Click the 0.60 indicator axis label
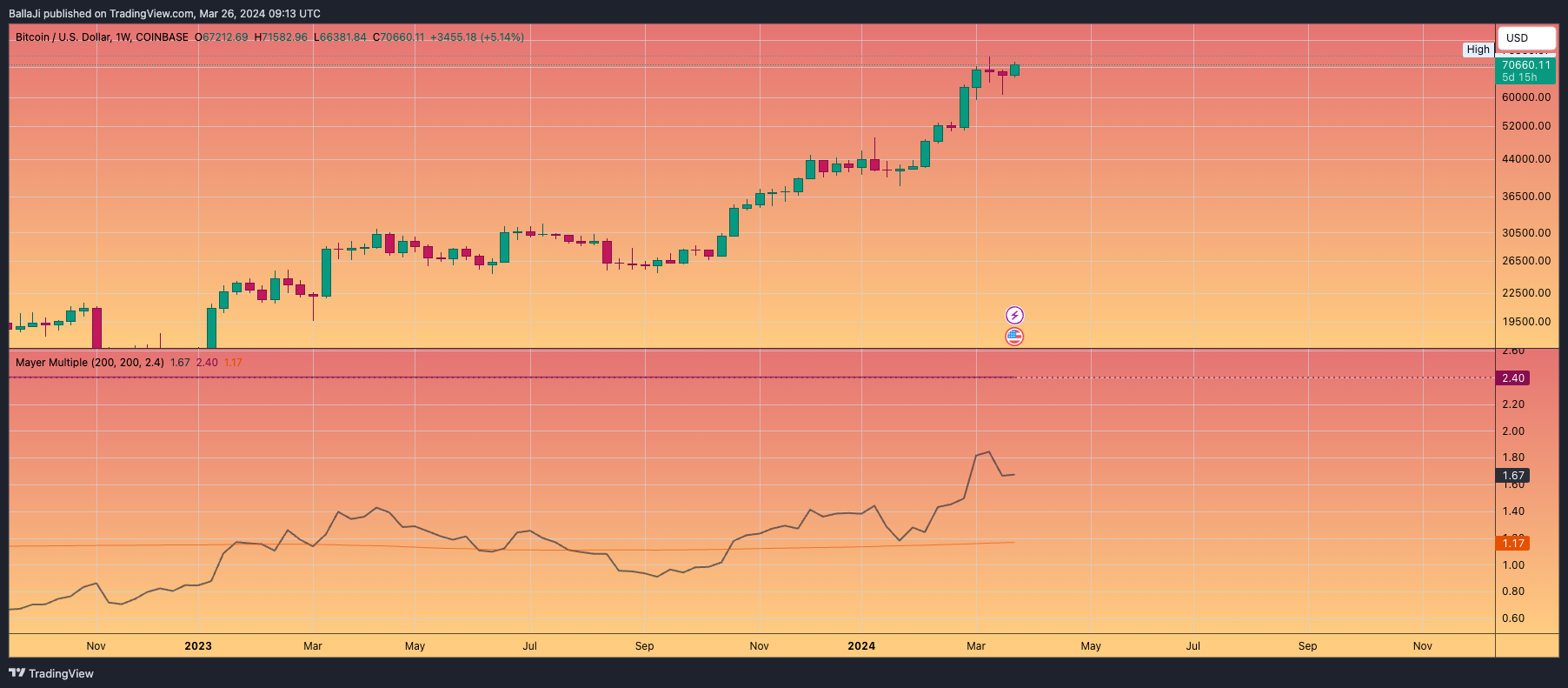Screen dimensions: 1568x688 click(x=1513, y=618)
